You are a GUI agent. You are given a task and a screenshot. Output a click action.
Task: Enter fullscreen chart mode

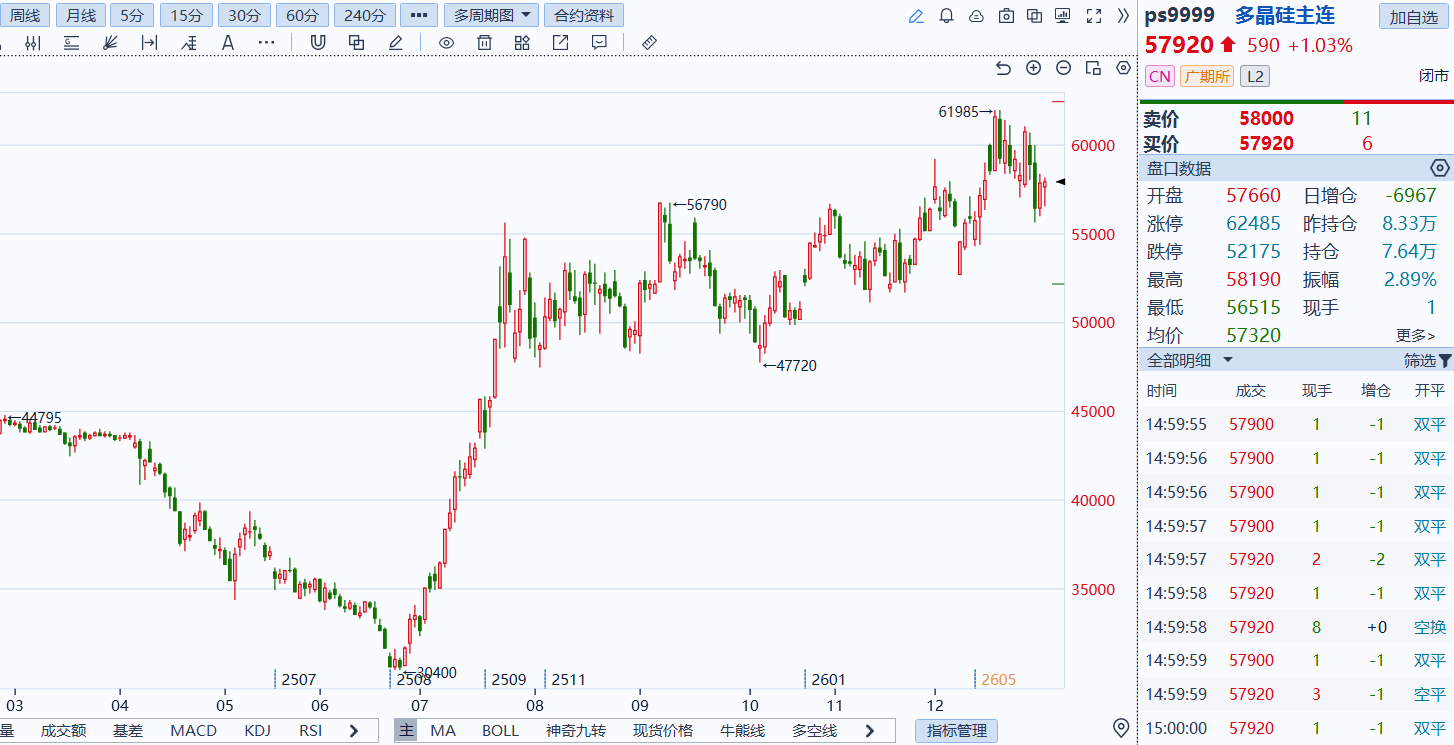tap(1093, 16)
